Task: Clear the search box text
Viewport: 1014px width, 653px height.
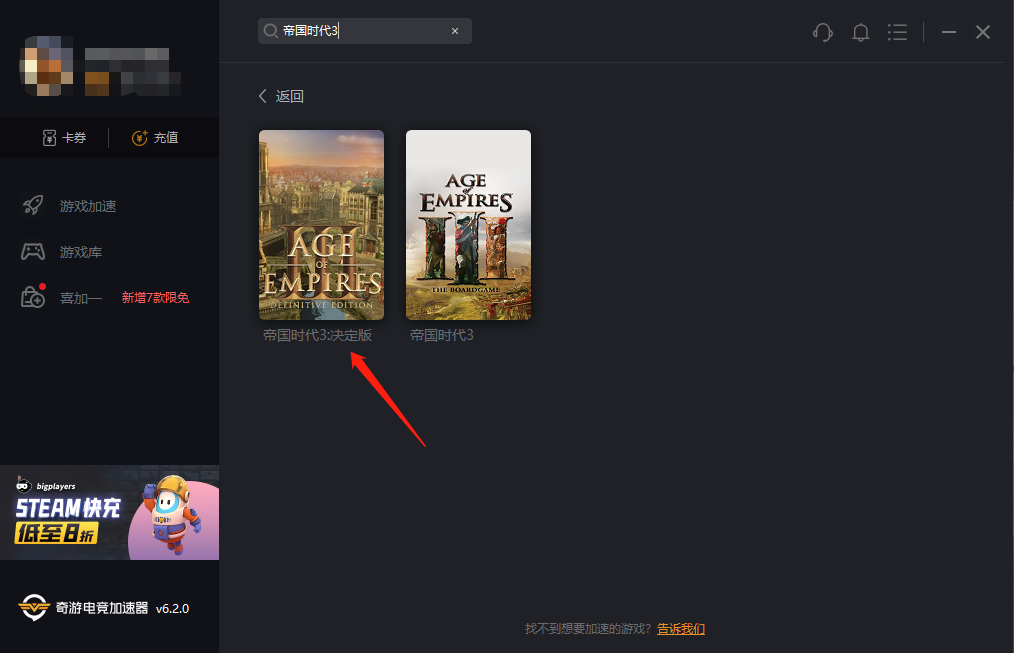Action: [455, 31]
